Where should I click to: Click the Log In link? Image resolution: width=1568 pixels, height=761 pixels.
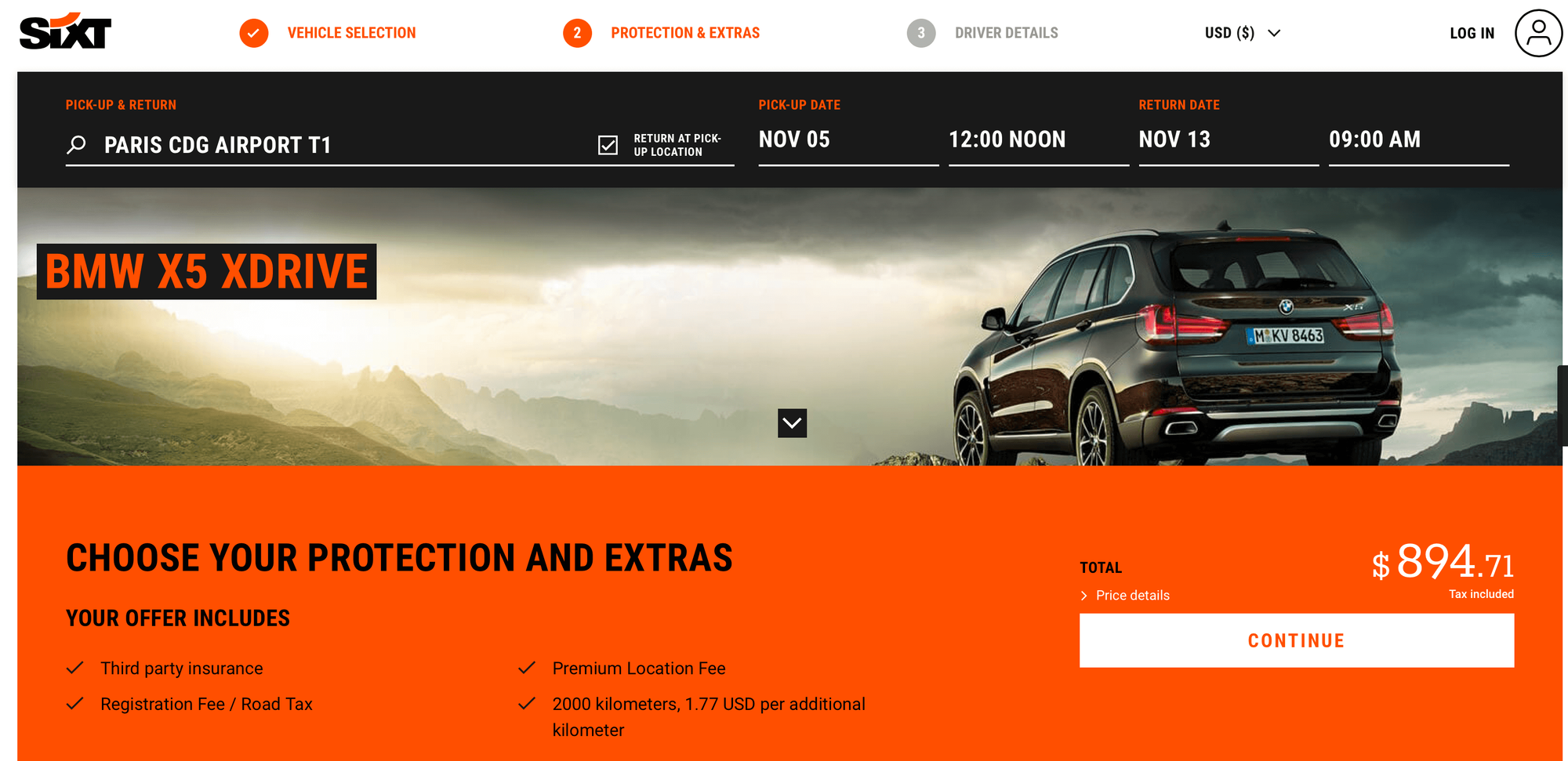pos(1472,33)
